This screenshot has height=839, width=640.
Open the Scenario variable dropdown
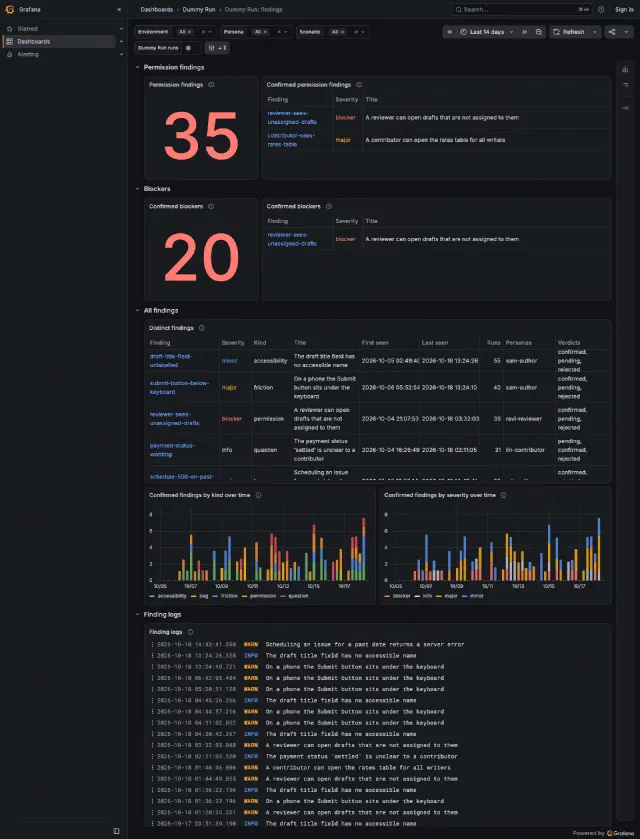pos(363,32)
